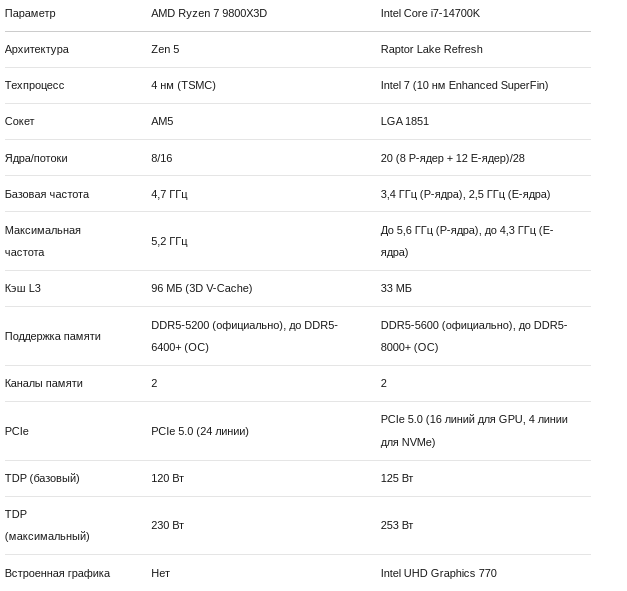Select the AM5 socket value

162,121
